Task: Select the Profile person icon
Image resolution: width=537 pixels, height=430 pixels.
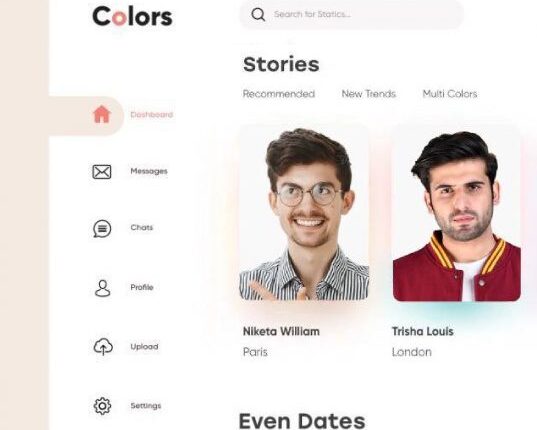Action: [x=102, y=288]
